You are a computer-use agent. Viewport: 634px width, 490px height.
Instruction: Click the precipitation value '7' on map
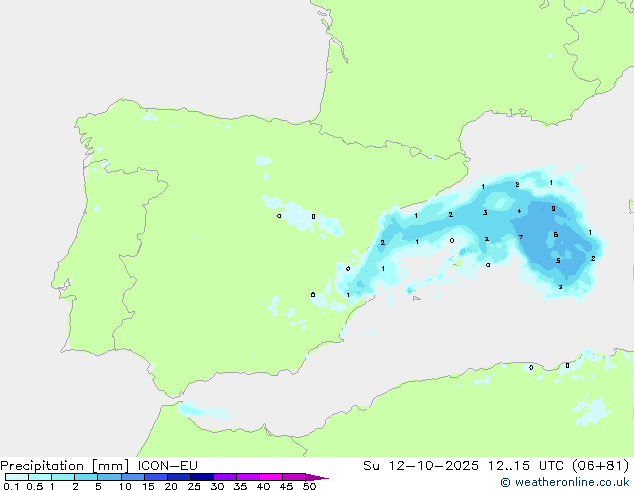pyautogui.click(x=521, y=237)
